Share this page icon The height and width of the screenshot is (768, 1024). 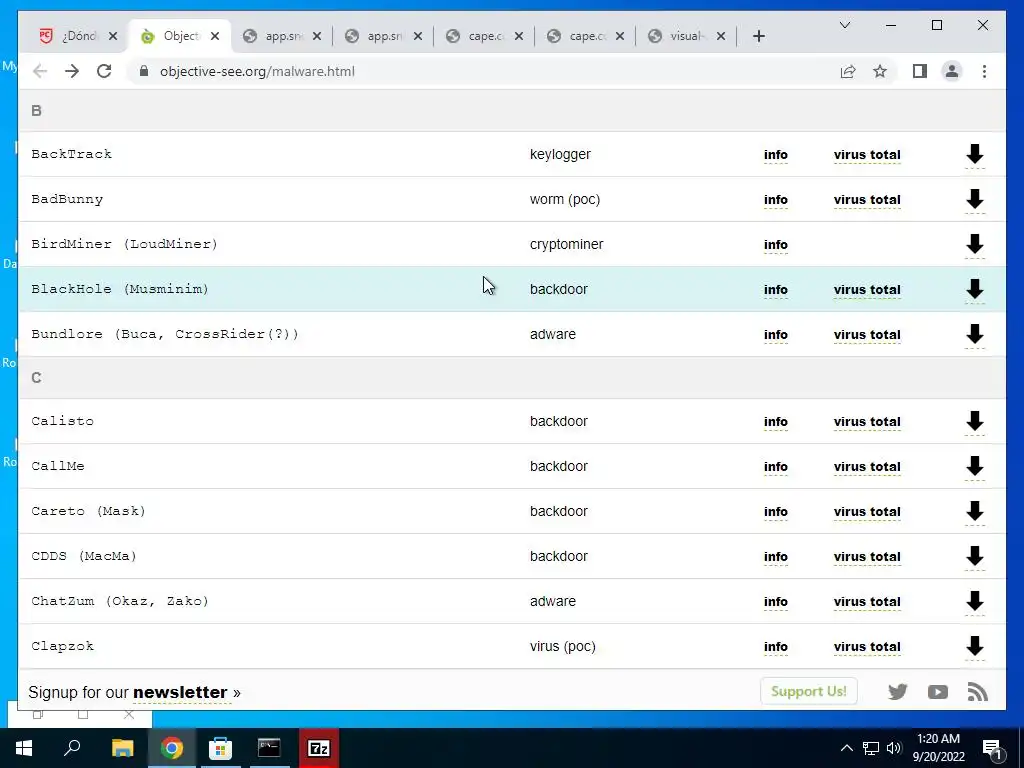(848, 71)
